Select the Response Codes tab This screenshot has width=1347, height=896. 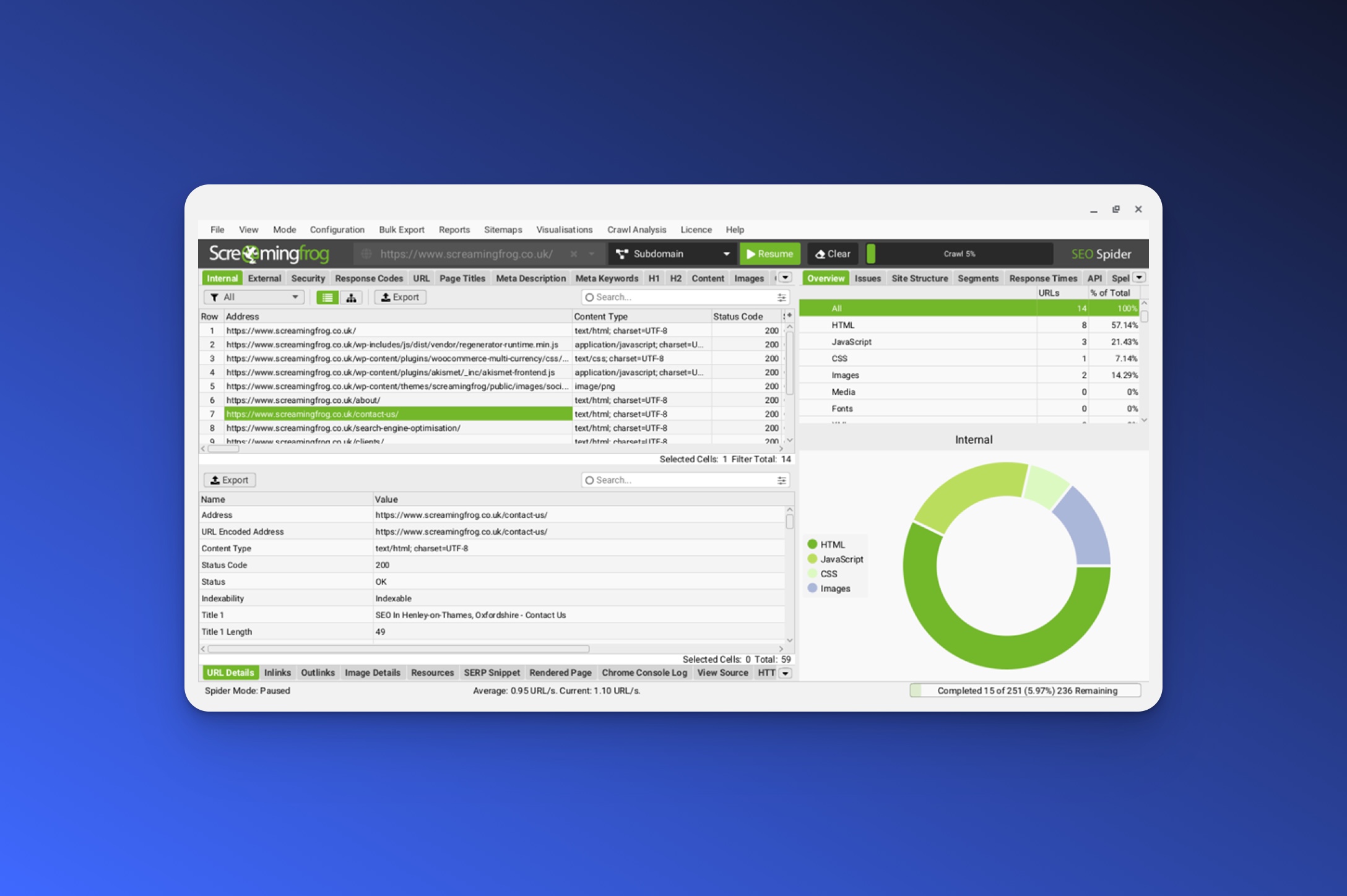[x=368, y=278]
